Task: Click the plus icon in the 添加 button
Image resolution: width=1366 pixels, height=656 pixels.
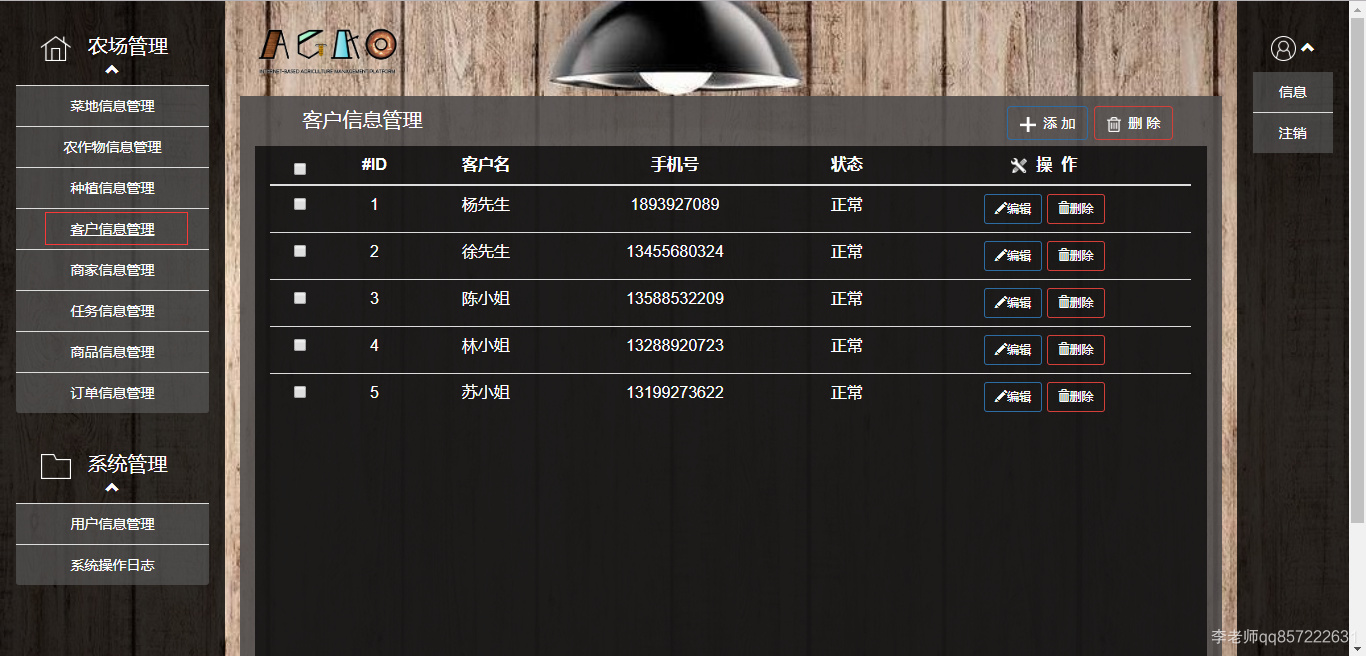Action: [x=1027, y=124]
